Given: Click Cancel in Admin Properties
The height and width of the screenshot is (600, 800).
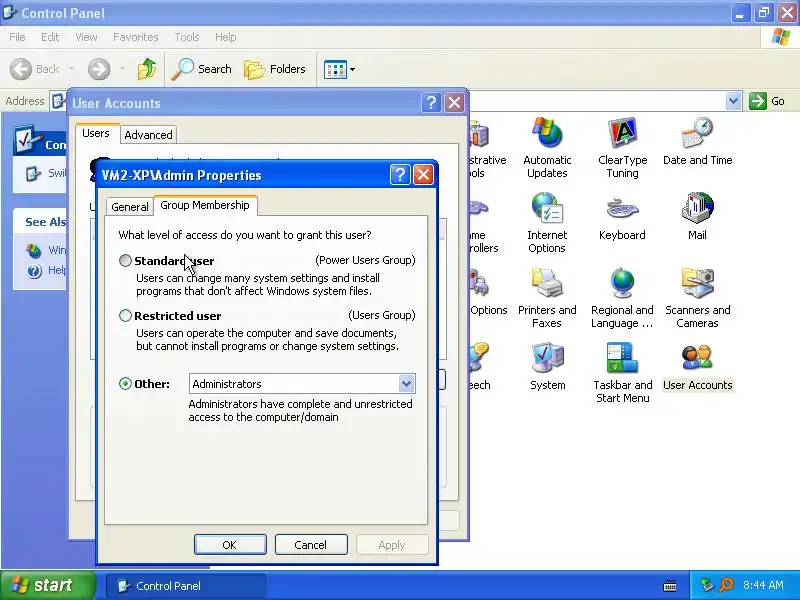Looking at the screenshot, I should coord(311,544).
